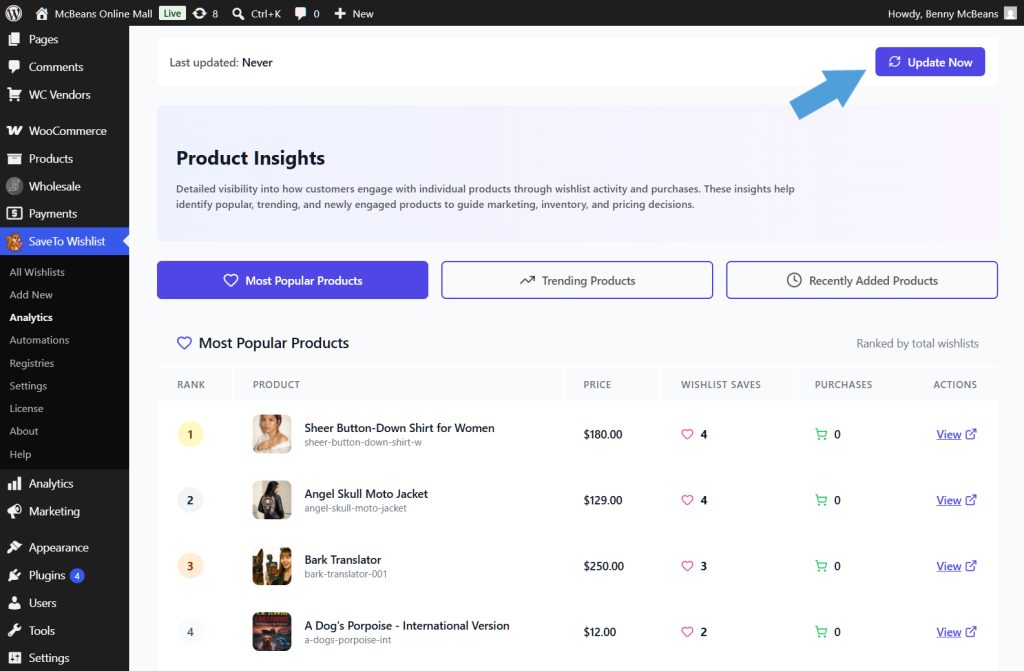Open All Wishlists submenu item

(37, 272)
